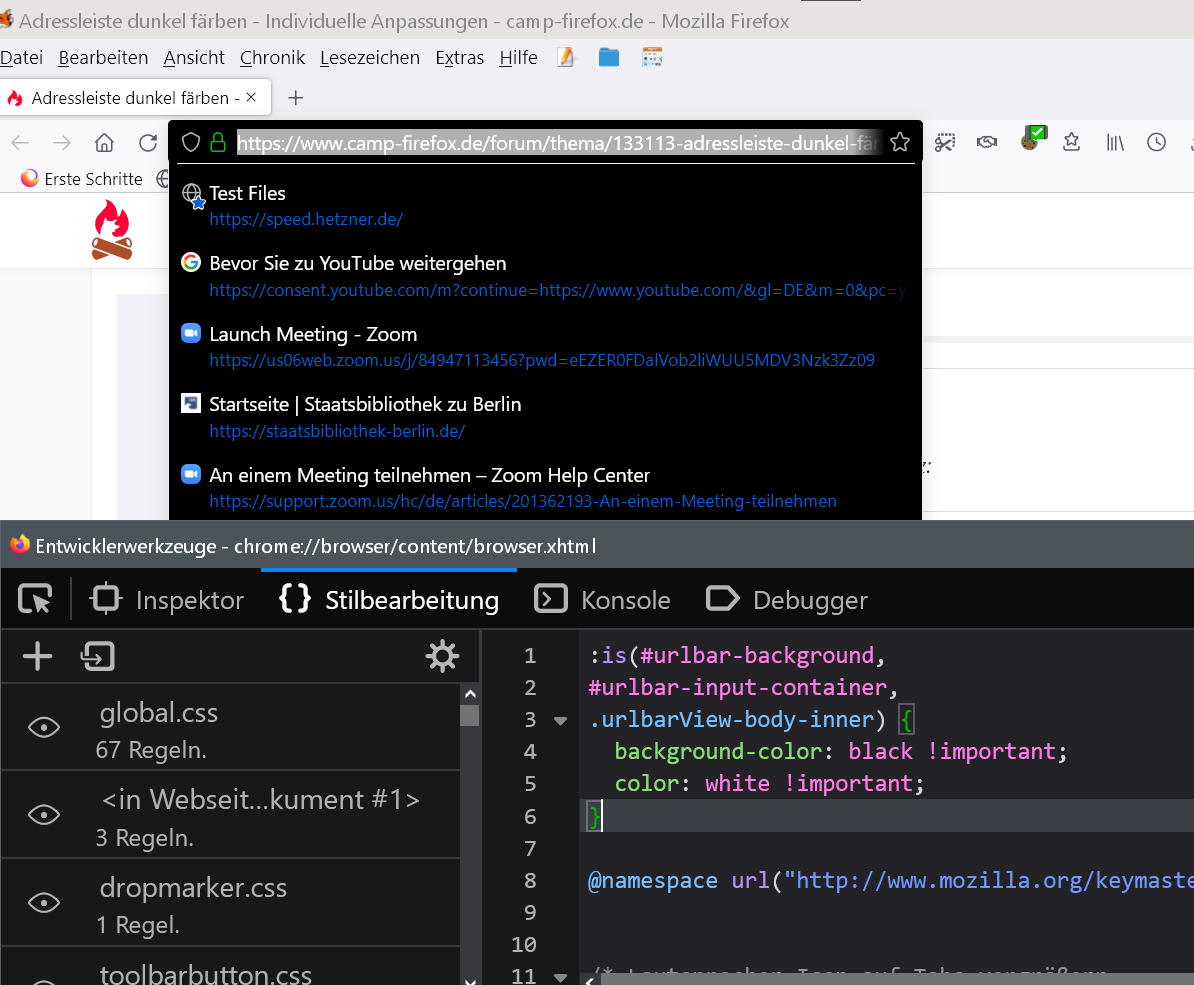1194x985 pixels.
Task: Bookmark page using star in address bar
Action: 900,143
